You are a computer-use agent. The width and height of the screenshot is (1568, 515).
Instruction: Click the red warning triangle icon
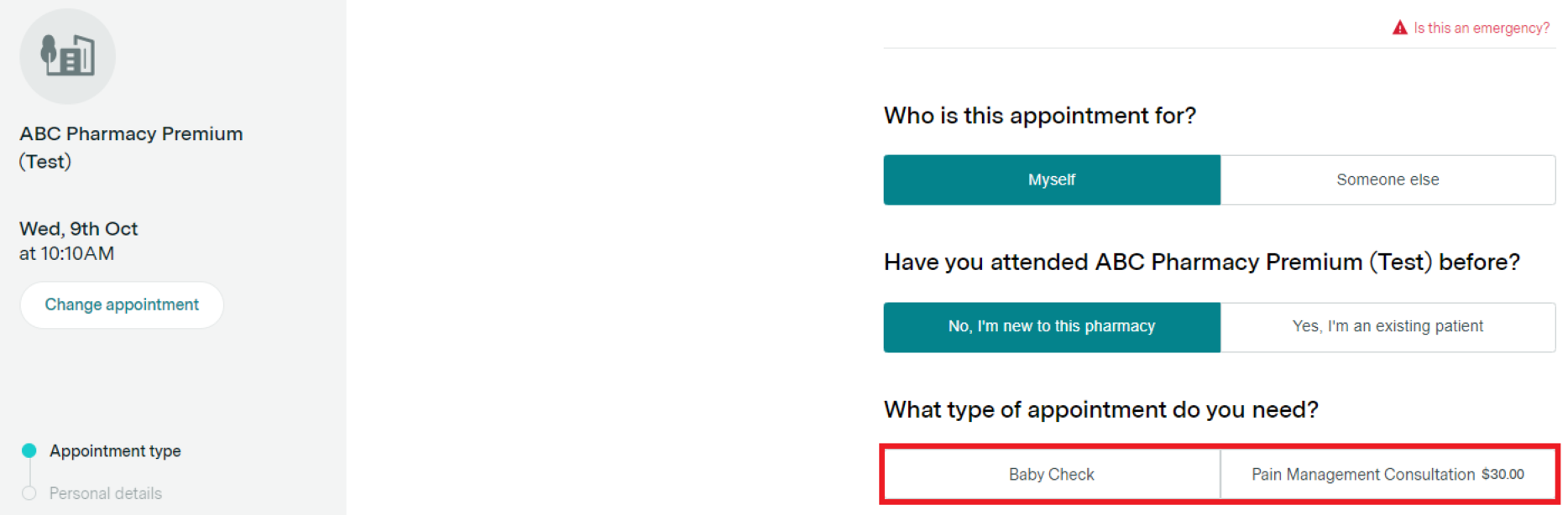coord(1399,28)
